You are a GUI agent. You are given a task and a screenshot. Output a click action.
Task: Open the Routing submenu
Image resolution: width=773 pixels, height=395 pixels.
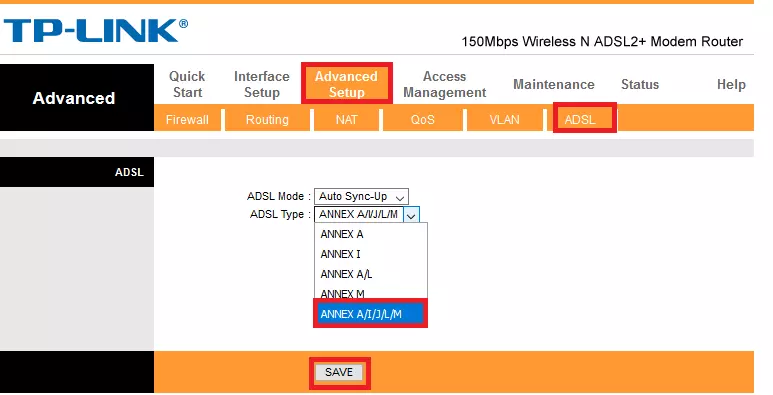(267, 120)
